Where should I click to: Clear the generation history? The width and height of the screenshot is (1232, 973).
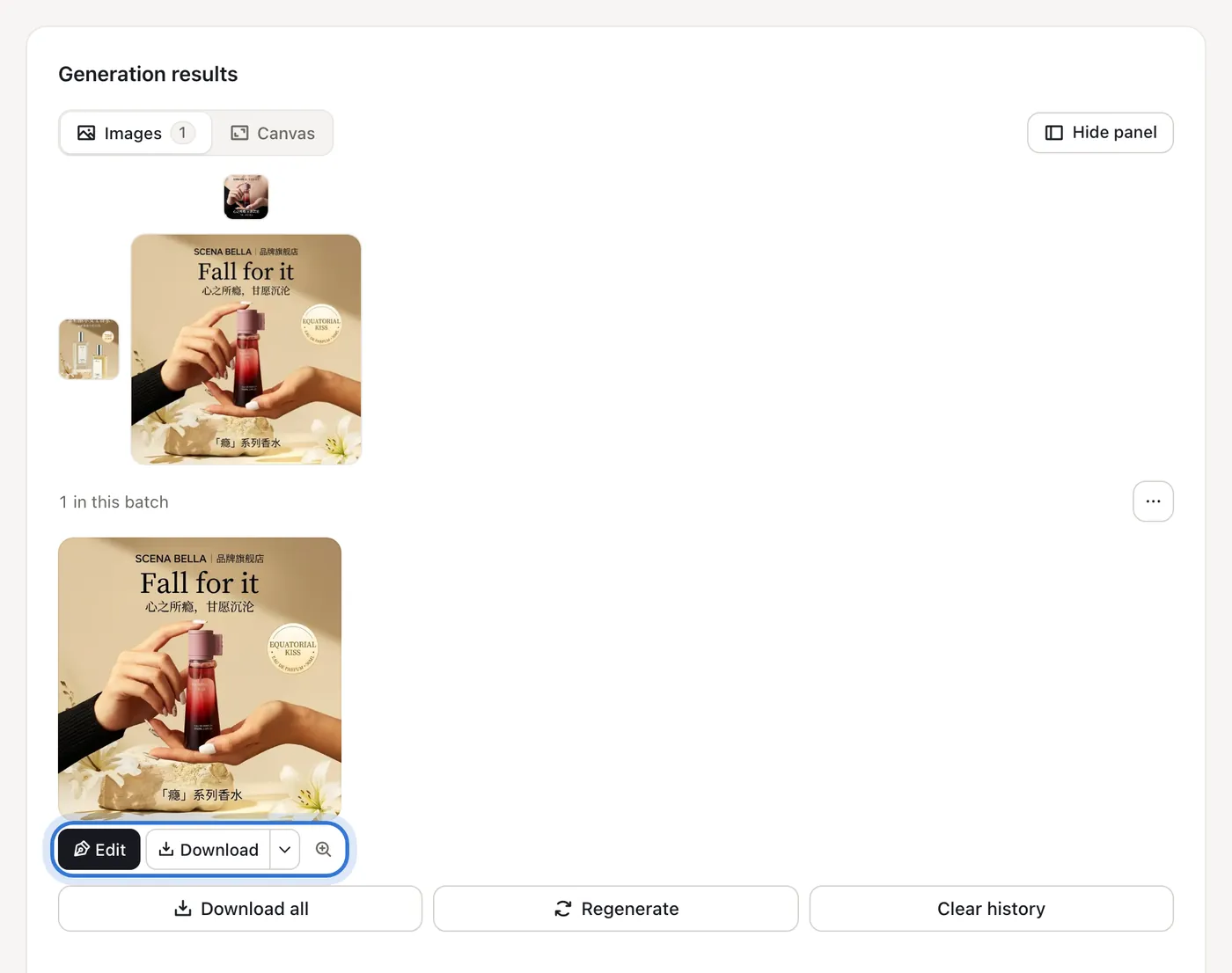(x=992, y=909)
